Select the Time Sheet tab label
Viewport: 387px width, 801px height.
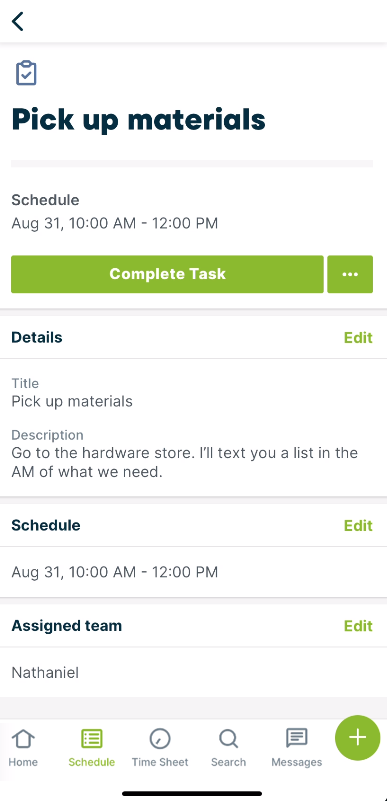point(160,762)
